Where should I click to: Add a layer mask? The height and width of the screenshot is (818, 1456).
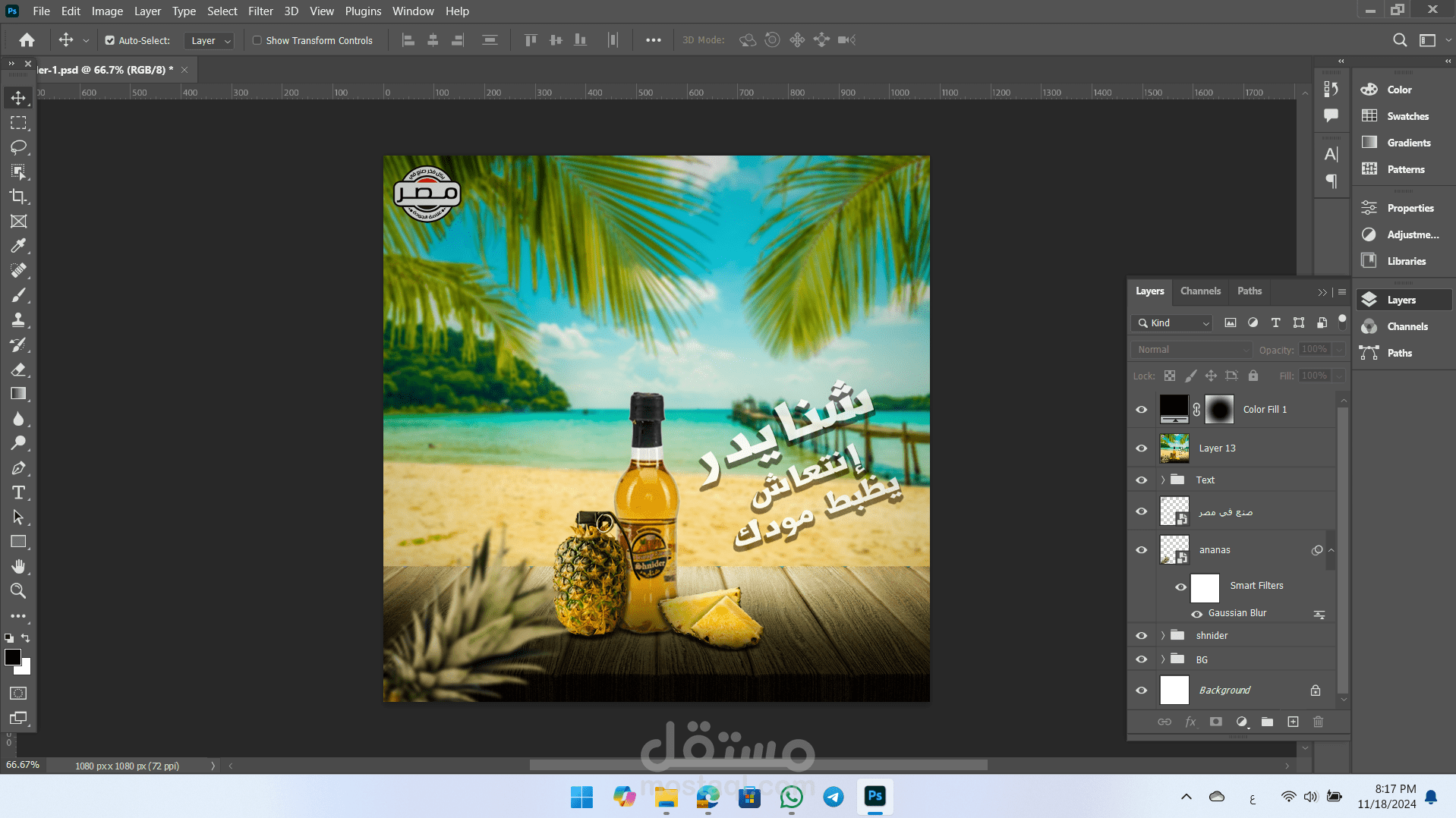(1216, 722)
